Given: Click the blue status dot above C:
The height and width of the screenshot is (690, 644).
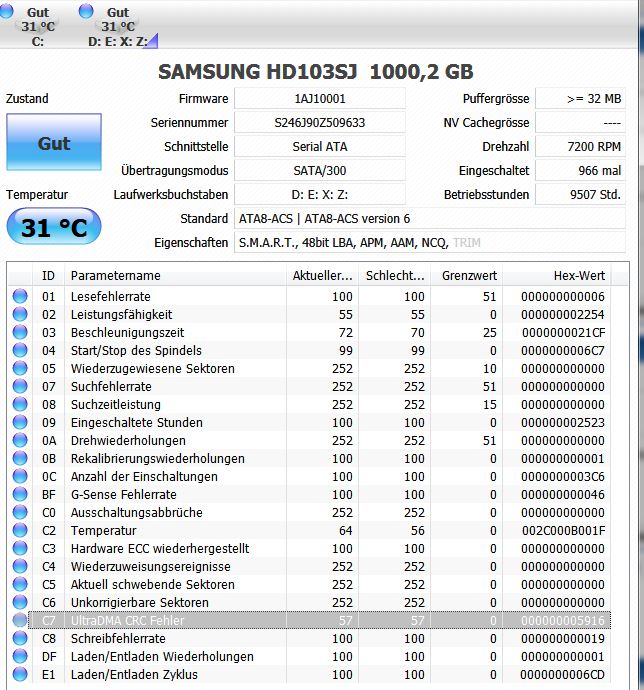Looking at the screenshot, I should 6,11.
